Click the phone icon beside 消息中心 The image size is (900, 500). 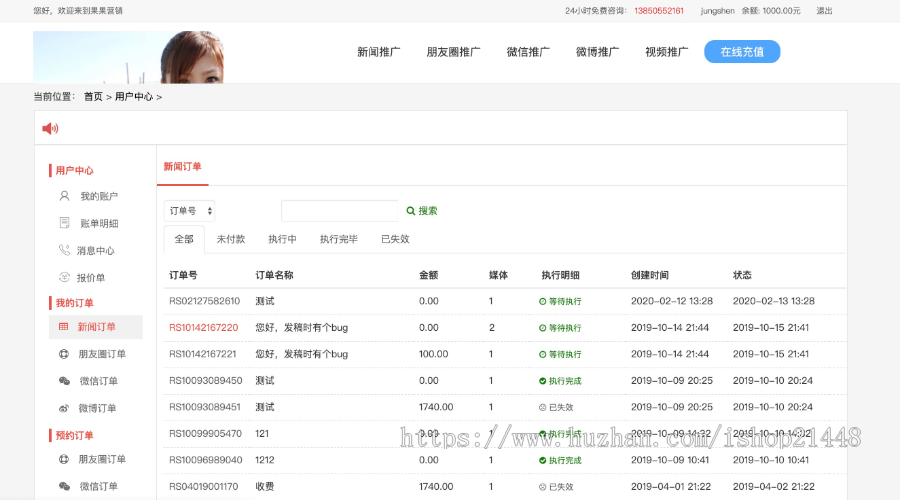click(x=64, y=250)
